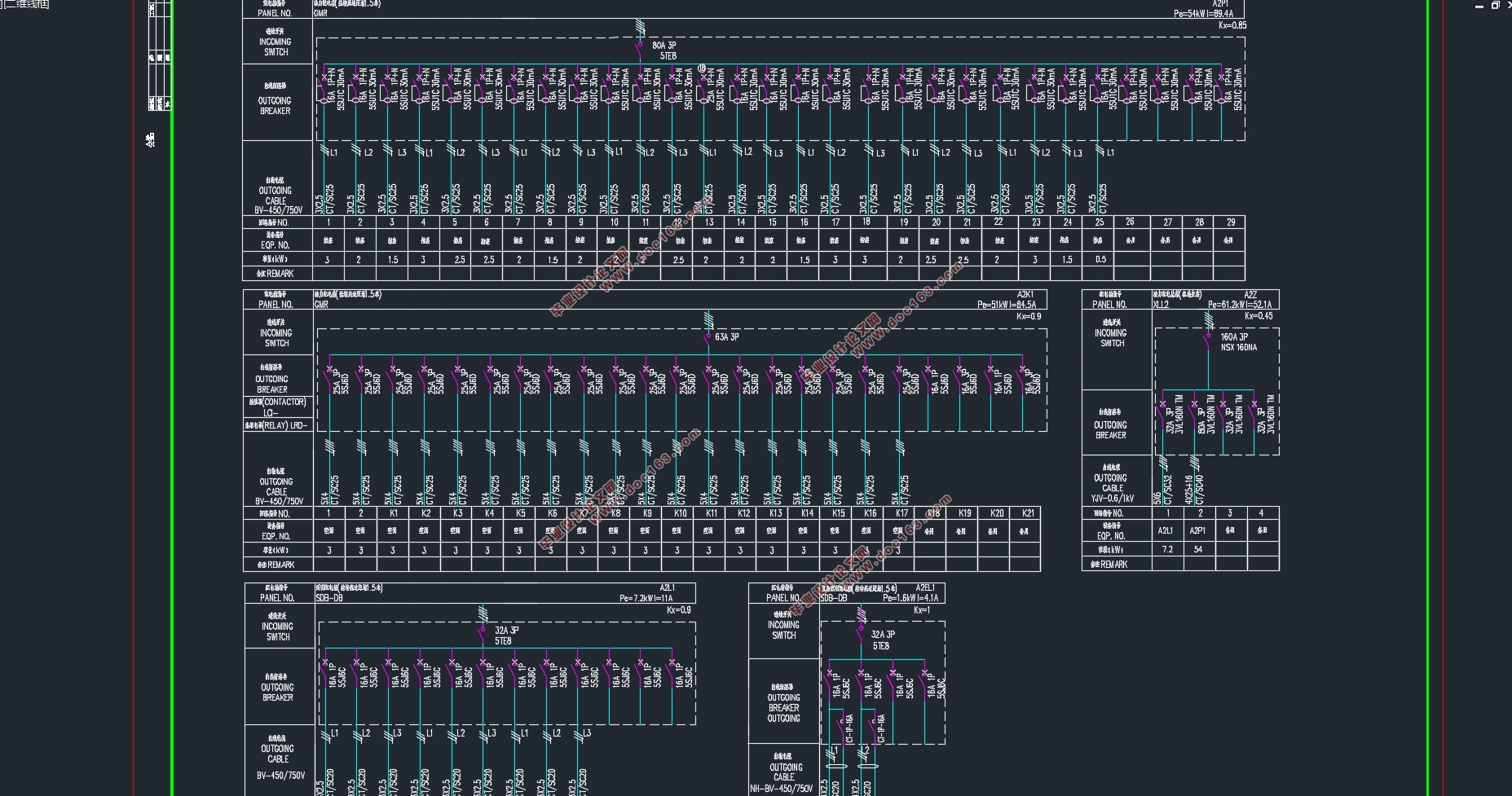The image size is (1512, 796).
Task: Click INCOMING SWITCH label in A2EL1 panel
Action: point(783,630)
